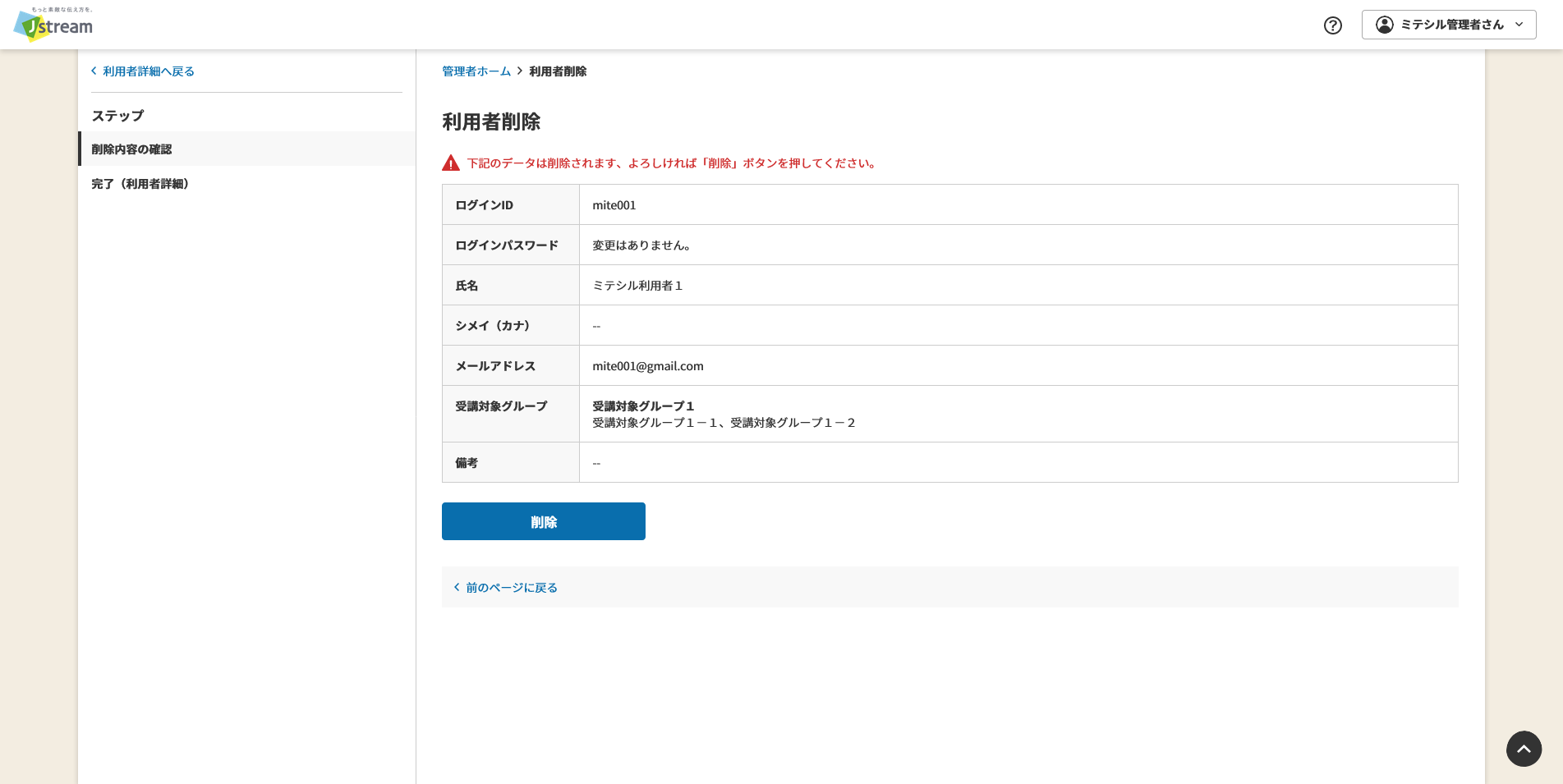This screenshot has height=784, width=1563.
Task: Click 受講対象グループ１ bold group name
Action: tap(644, 406)
